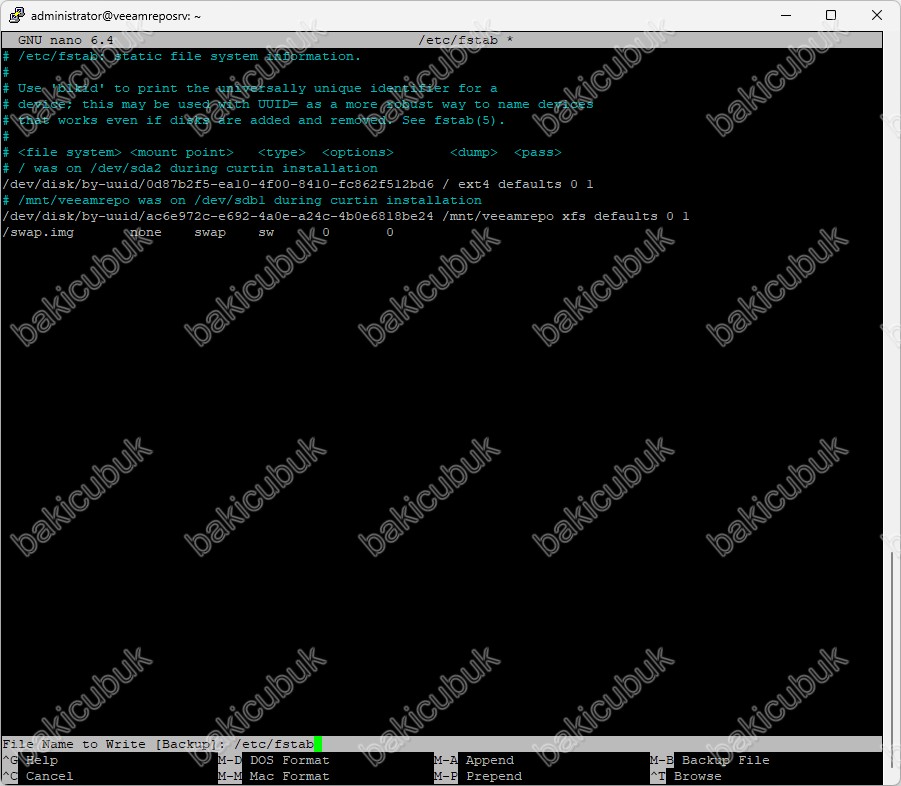Click the comment '/mnt/veeamrepo was on /dev/sdb1'
Viewport: 901px width, 786px height.
pos(242,201)
